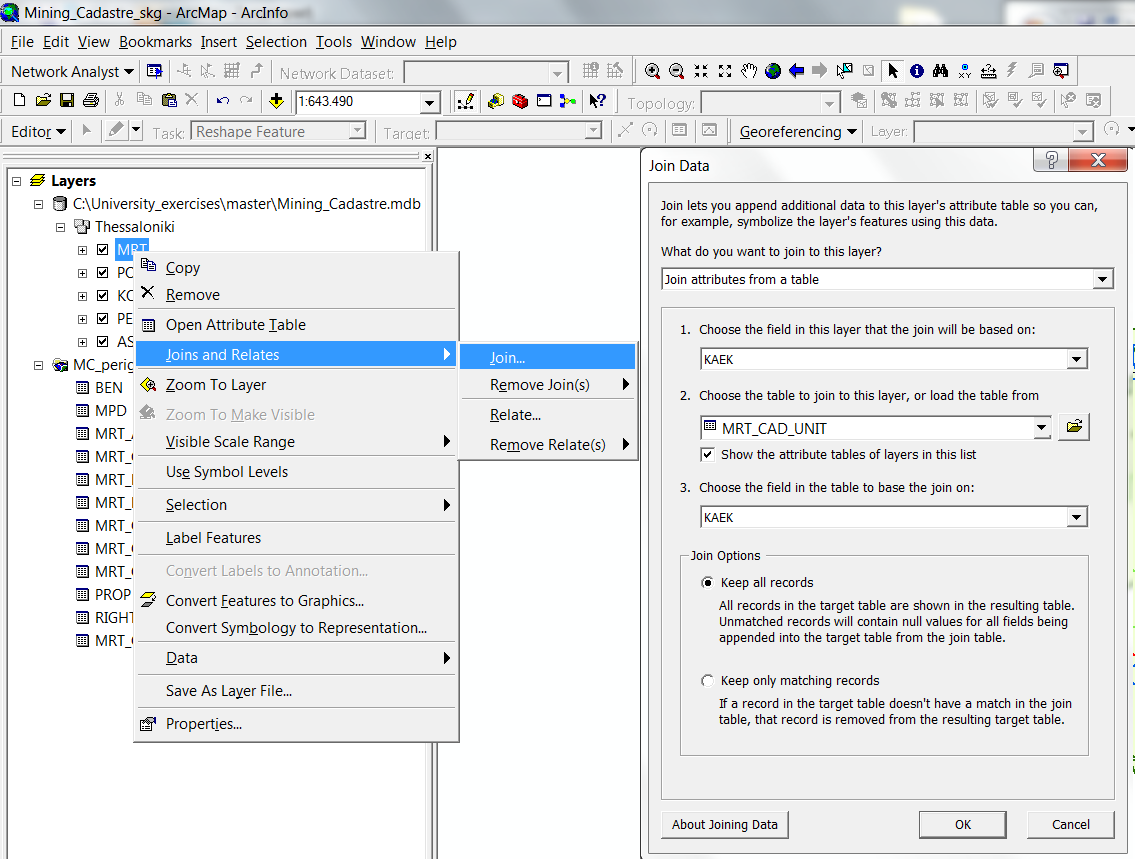The width and height of the screenshot is (1135, 859).
Task: Click About Joining Data button
Action: pos(725,824)
